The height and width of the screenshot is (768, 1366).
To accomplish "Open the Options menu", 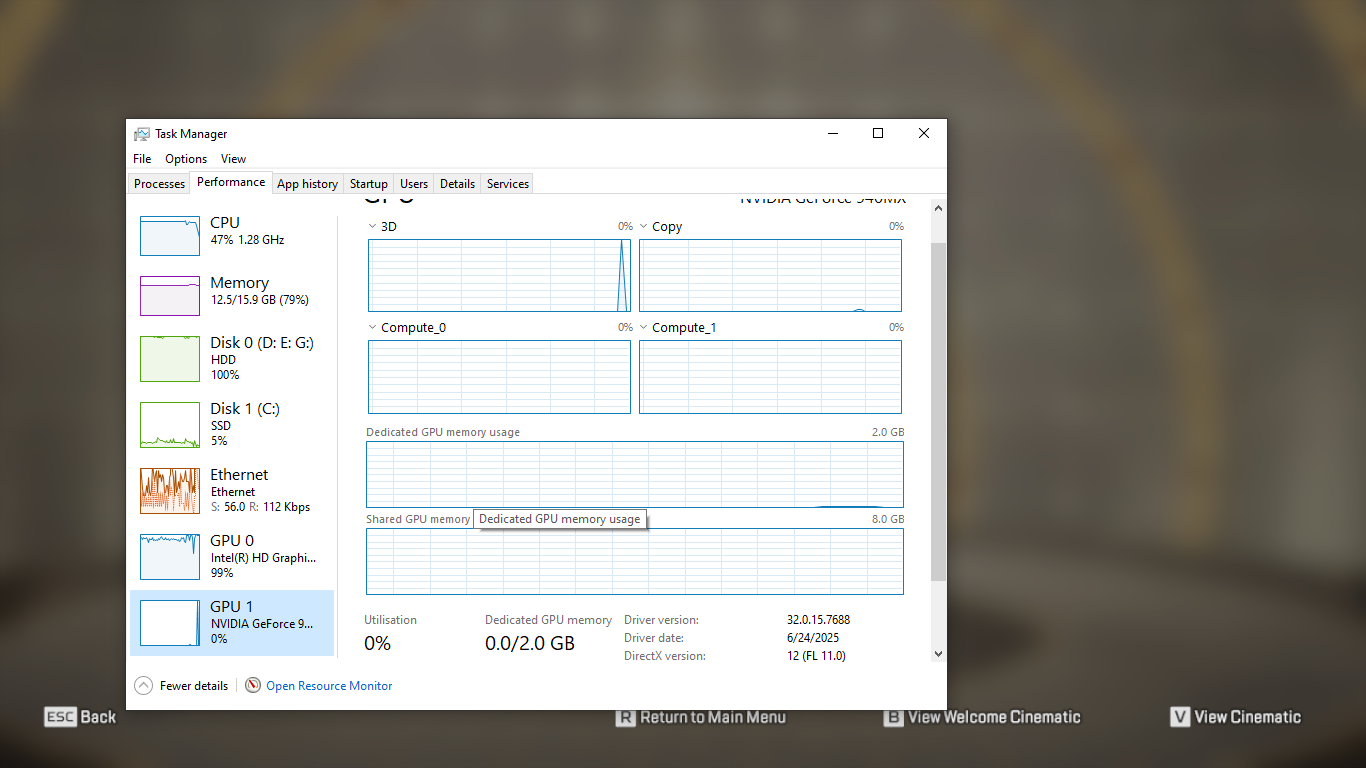I will coord(186,159).
